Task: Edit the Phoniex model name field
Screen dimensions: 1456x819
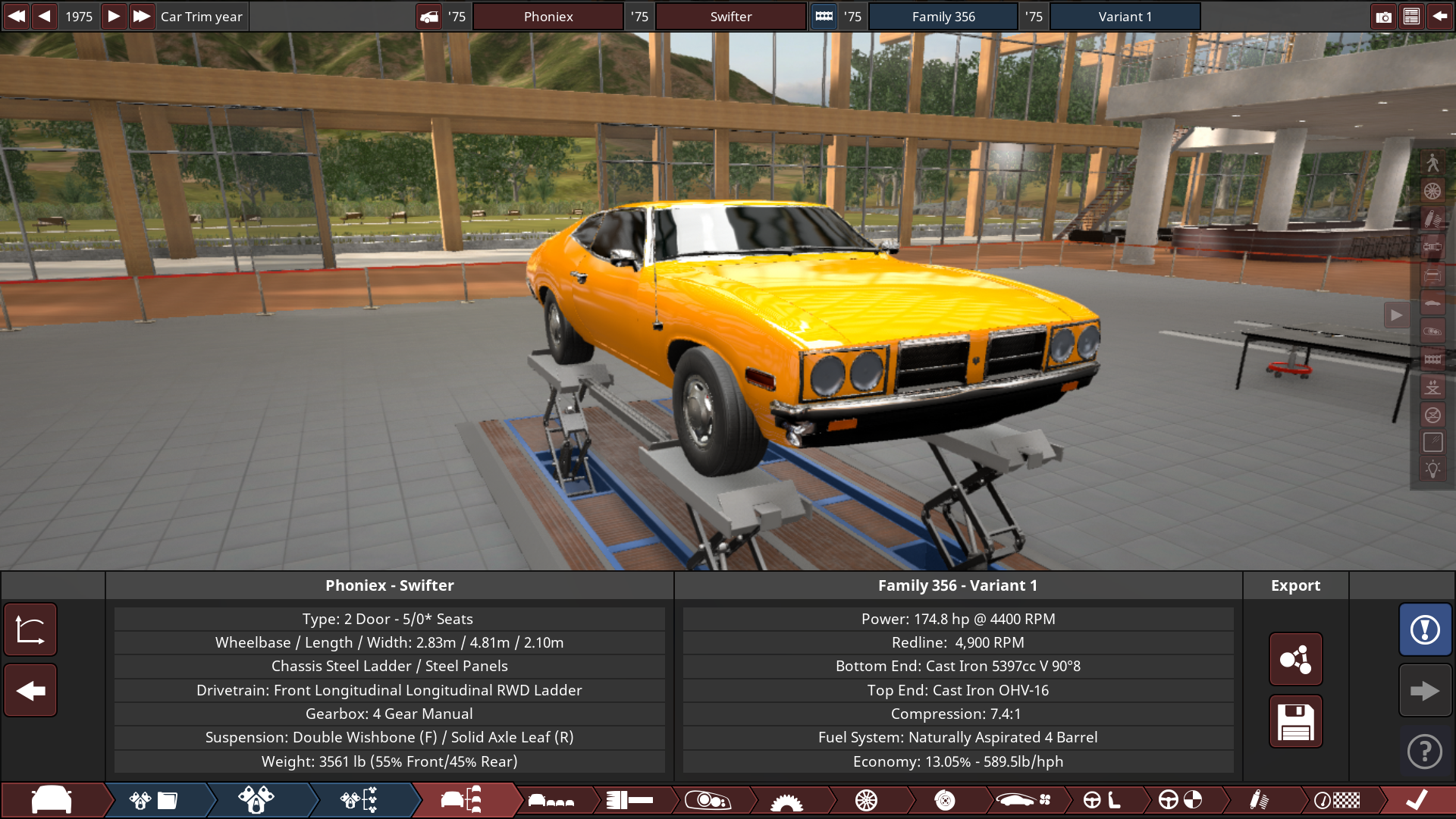Action: pyautogui.click(x=548, y=17)
